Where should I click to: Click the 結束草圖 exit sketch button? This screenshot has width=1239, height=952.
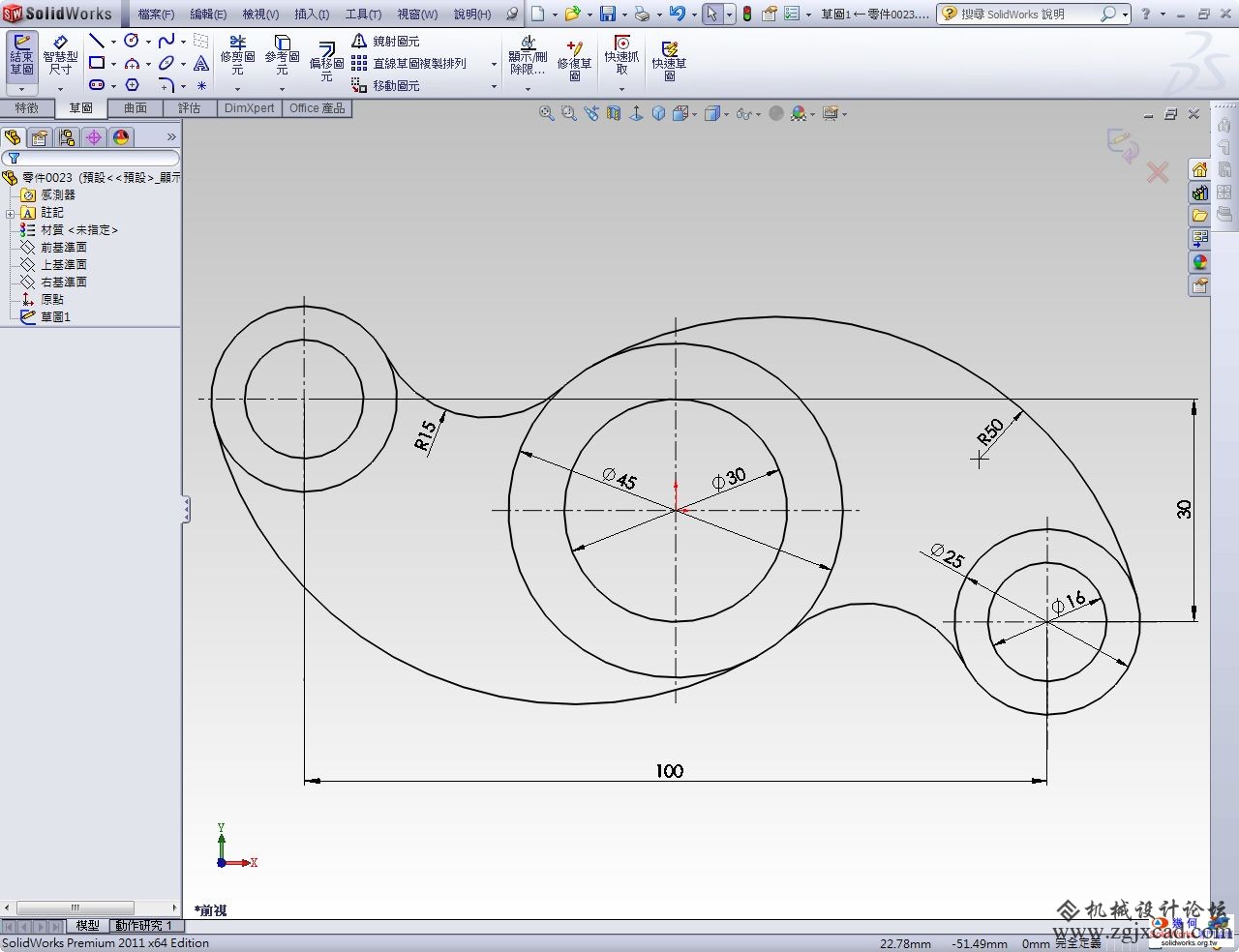coord(21,56)
